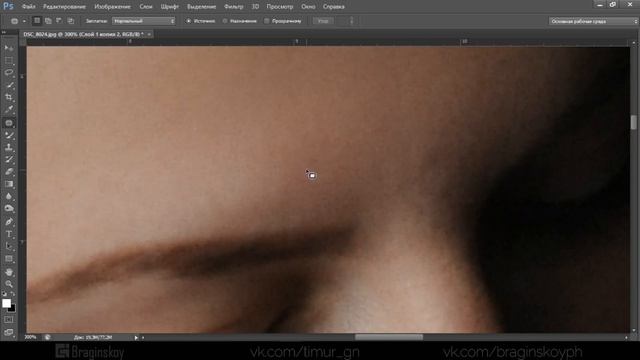
Task: Select the Path Selection tool
Action: coord(9,247)
